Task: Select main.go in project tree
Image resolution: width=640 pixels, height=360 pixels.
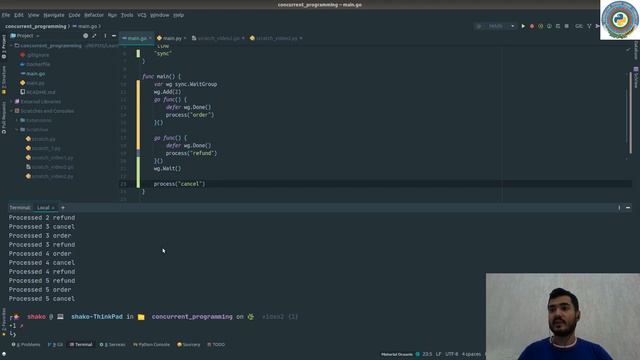Action: click(x=36, y=74)
